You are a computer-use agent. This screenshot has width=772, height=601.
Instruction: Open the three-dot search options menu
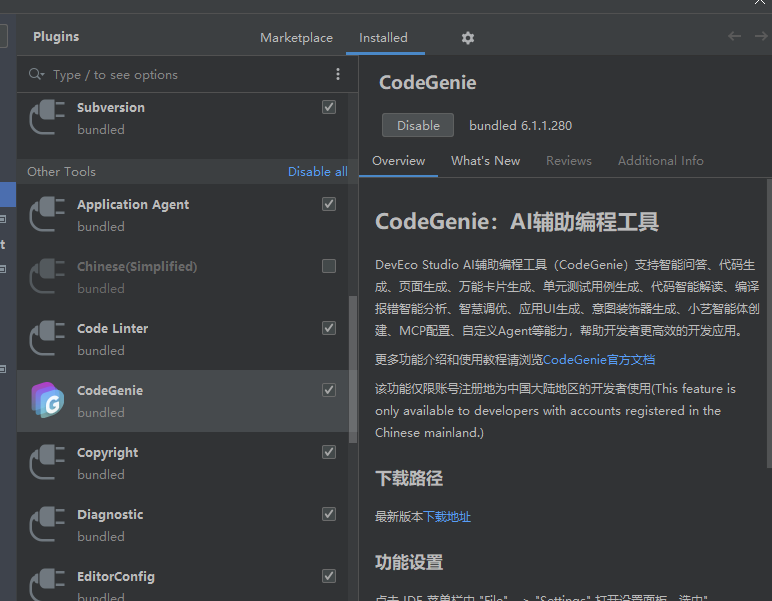338,74
